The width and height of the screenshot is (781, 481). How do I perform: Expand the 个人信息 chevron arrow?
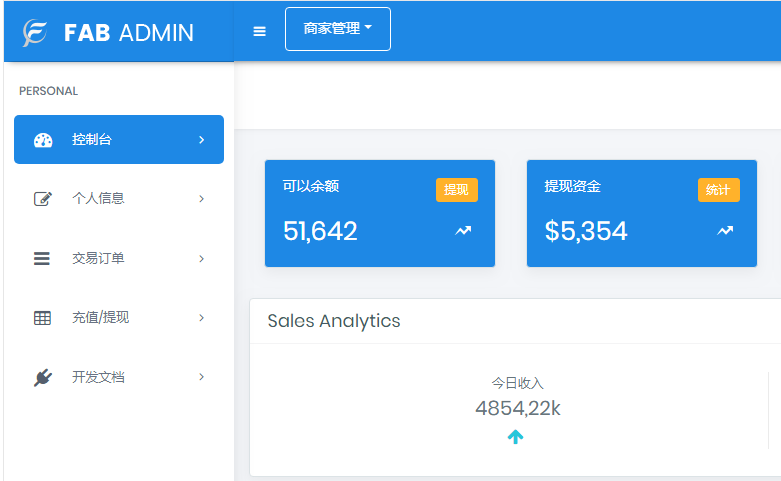tap(201, 199)
